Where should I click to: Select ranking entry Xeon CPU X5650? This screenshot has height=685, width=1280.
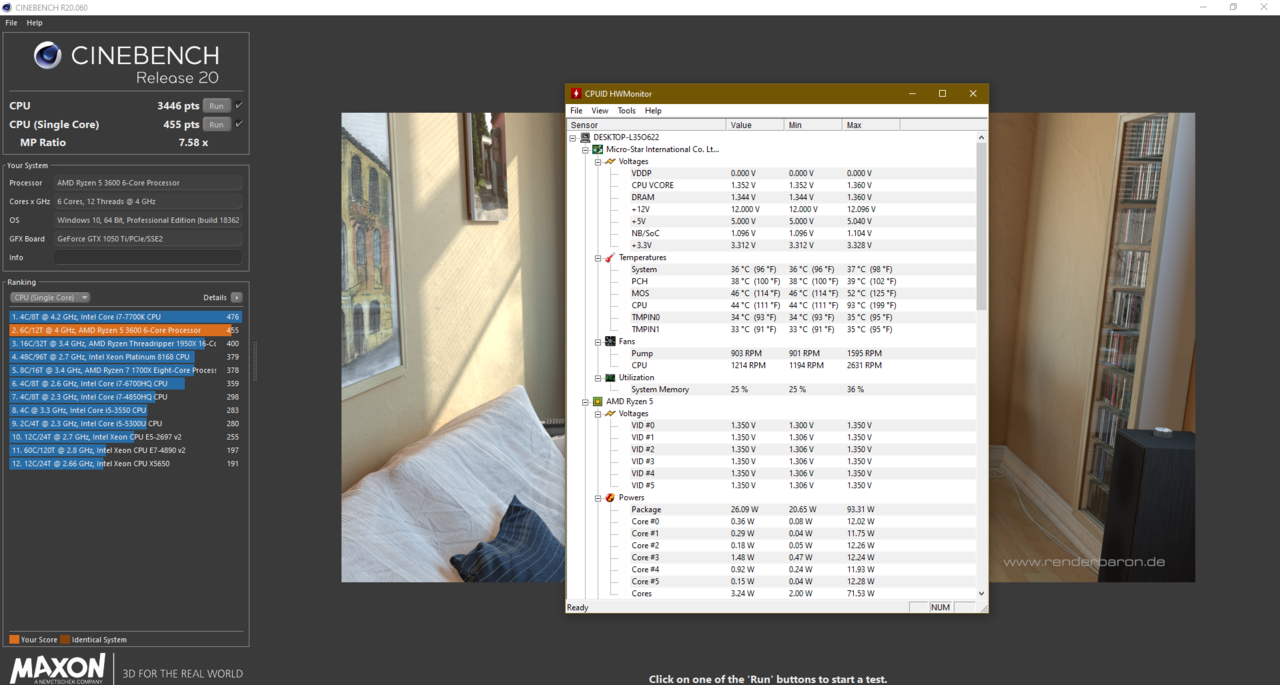tap(125, 463)
